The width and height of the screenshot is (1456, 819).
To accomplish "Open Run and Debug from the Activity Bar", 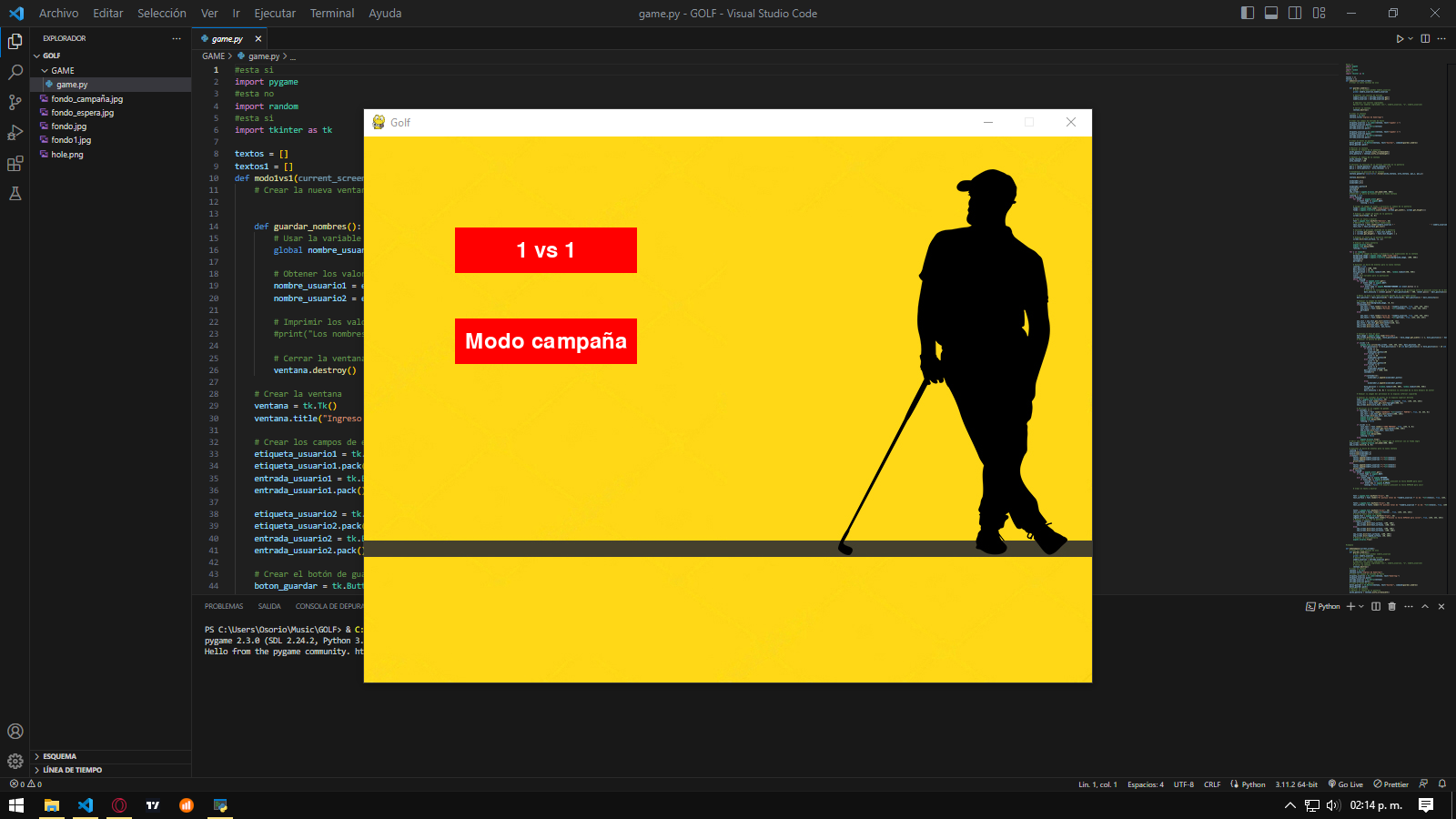I will click(15, 132).
